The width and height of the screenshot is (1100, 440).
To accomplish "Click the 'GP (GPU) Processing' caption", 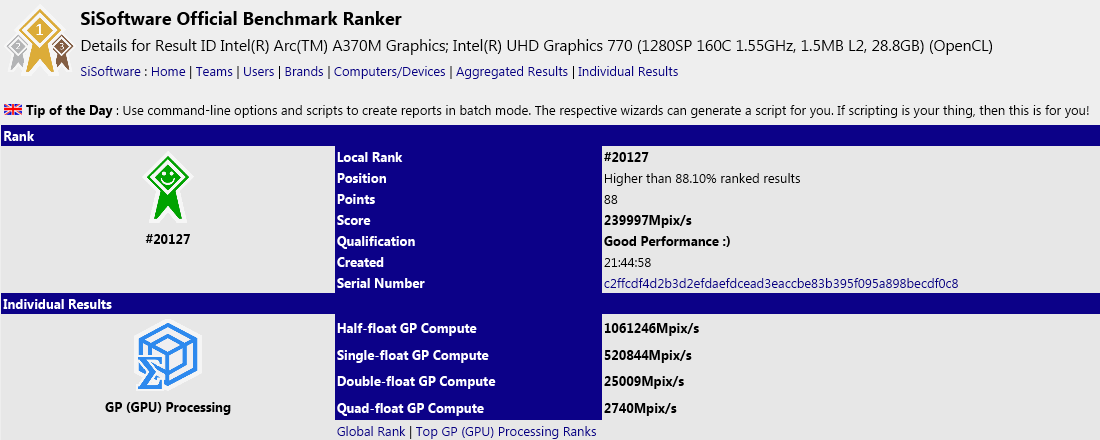I will click(167, 407).
